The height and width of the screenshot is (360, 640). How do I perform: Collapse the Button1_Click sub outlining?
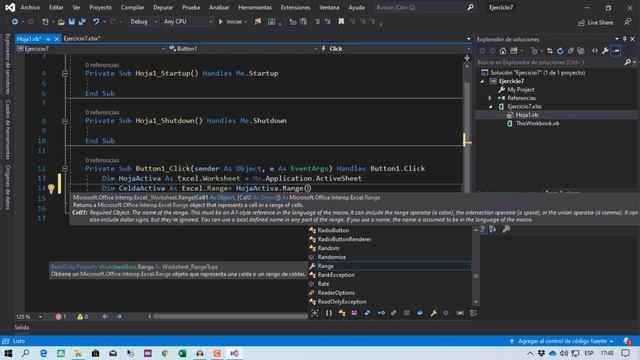tap(65, 168)
